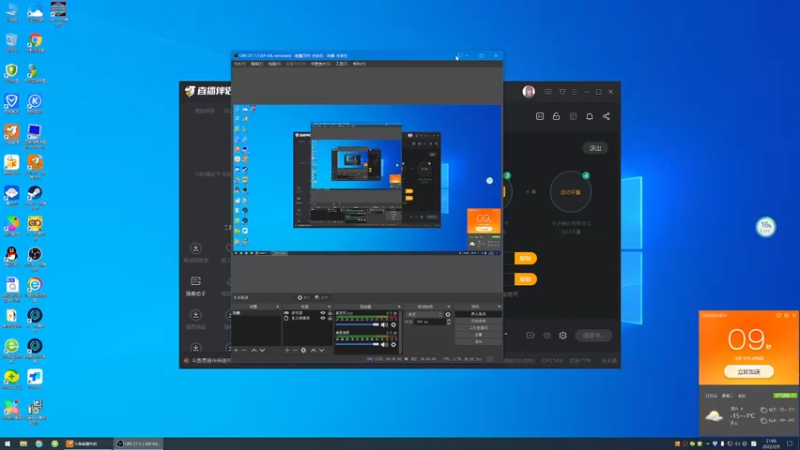This screenshot has height=450, width=800.
Task: Open OBS Tools menu
Action: click(x=341, y=64)
